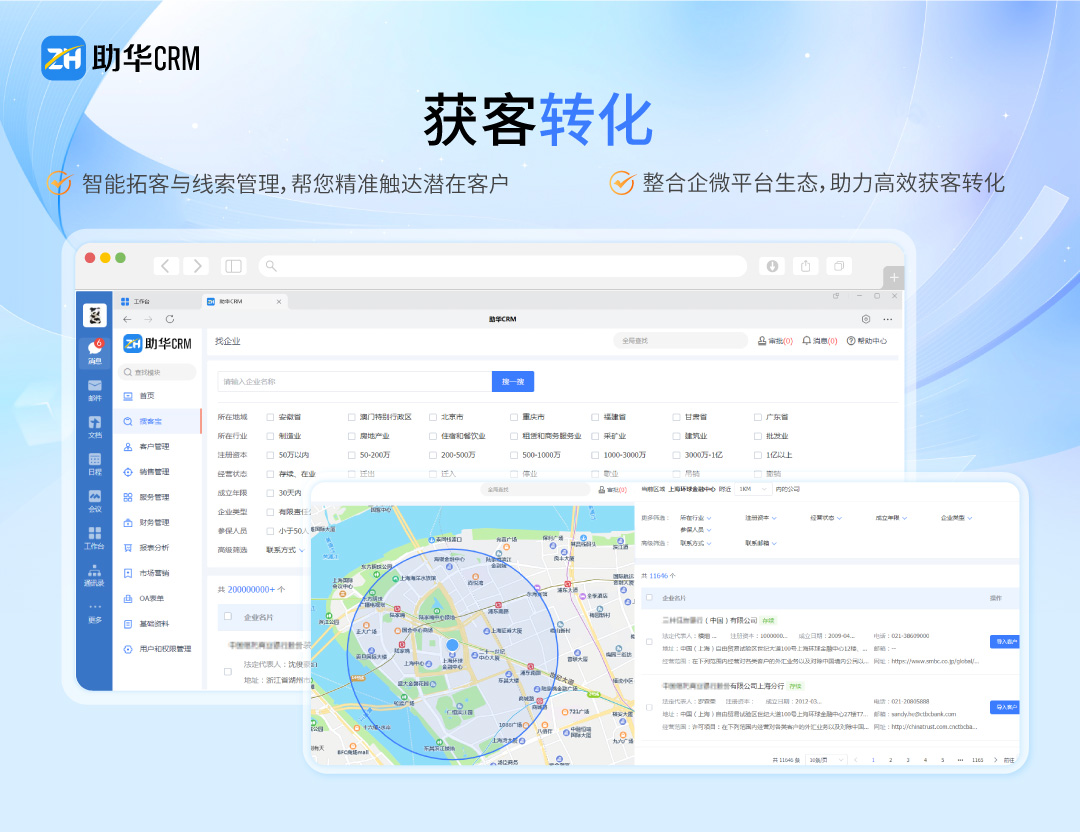Click the 全局查找 global search field

click(681, 341)
